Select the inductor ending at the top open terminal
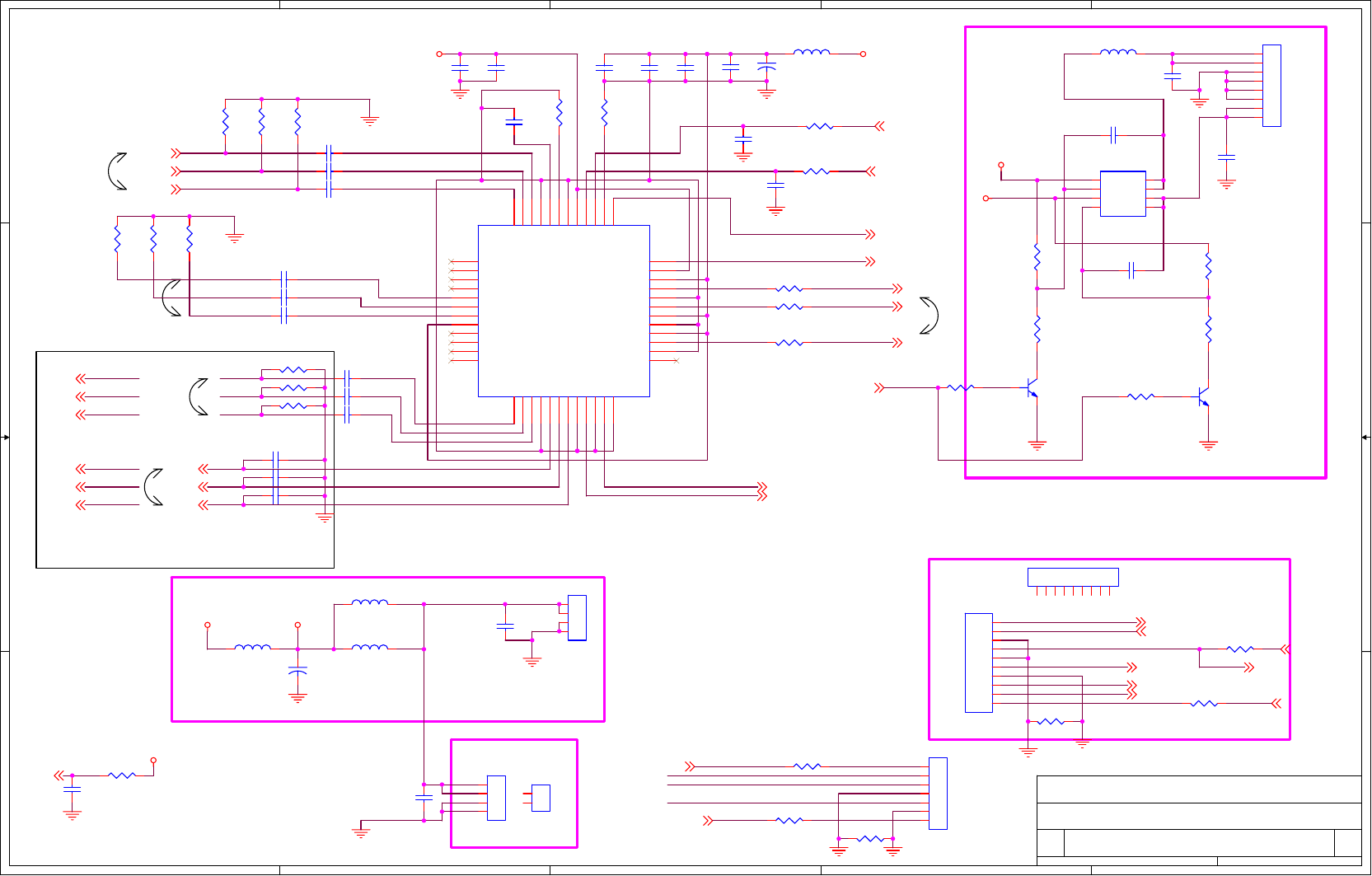Screen dimensions: 1372x876 point(812,52)
